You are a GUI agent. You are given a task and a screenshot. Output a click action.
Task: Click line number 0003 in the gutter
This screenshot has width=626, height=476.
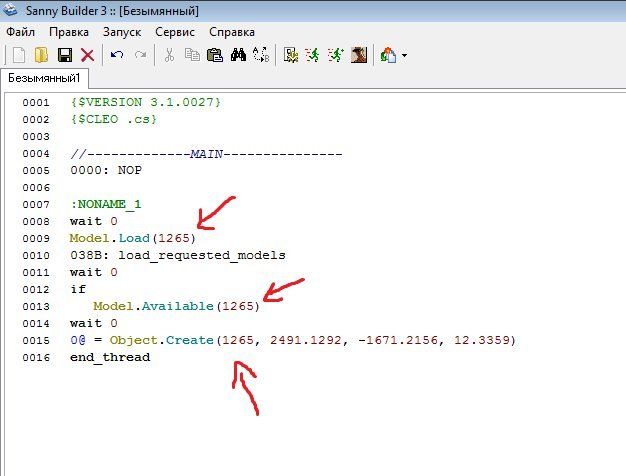[x=36, y=137]
